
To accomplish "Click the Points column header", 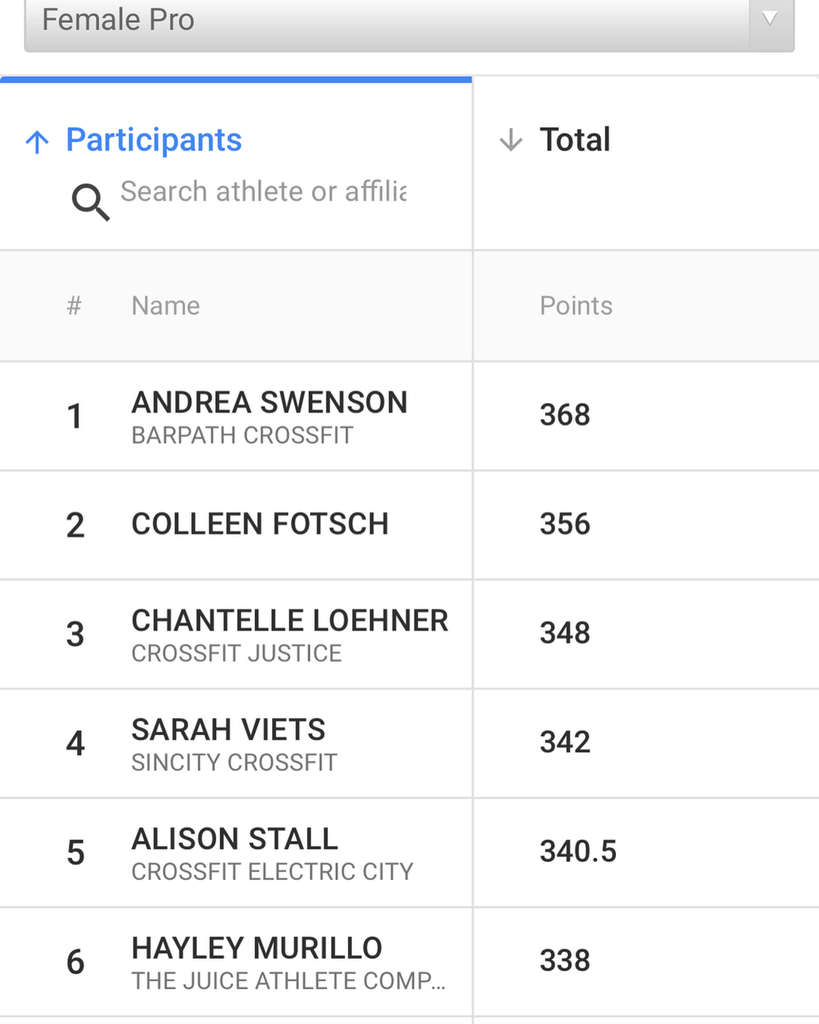I will coord(576,306).
